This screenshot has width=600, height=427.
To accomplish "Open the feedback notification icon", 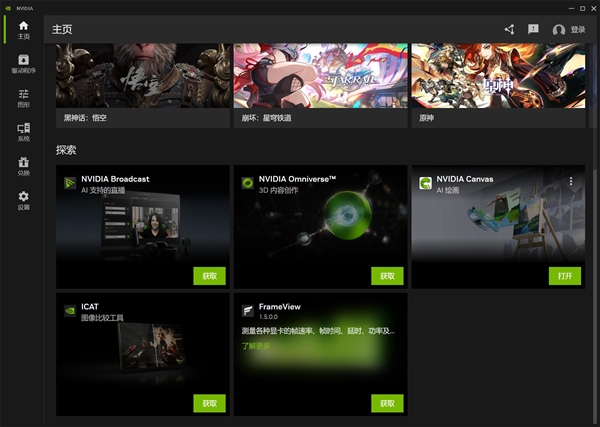I will [x=533, y=29].
